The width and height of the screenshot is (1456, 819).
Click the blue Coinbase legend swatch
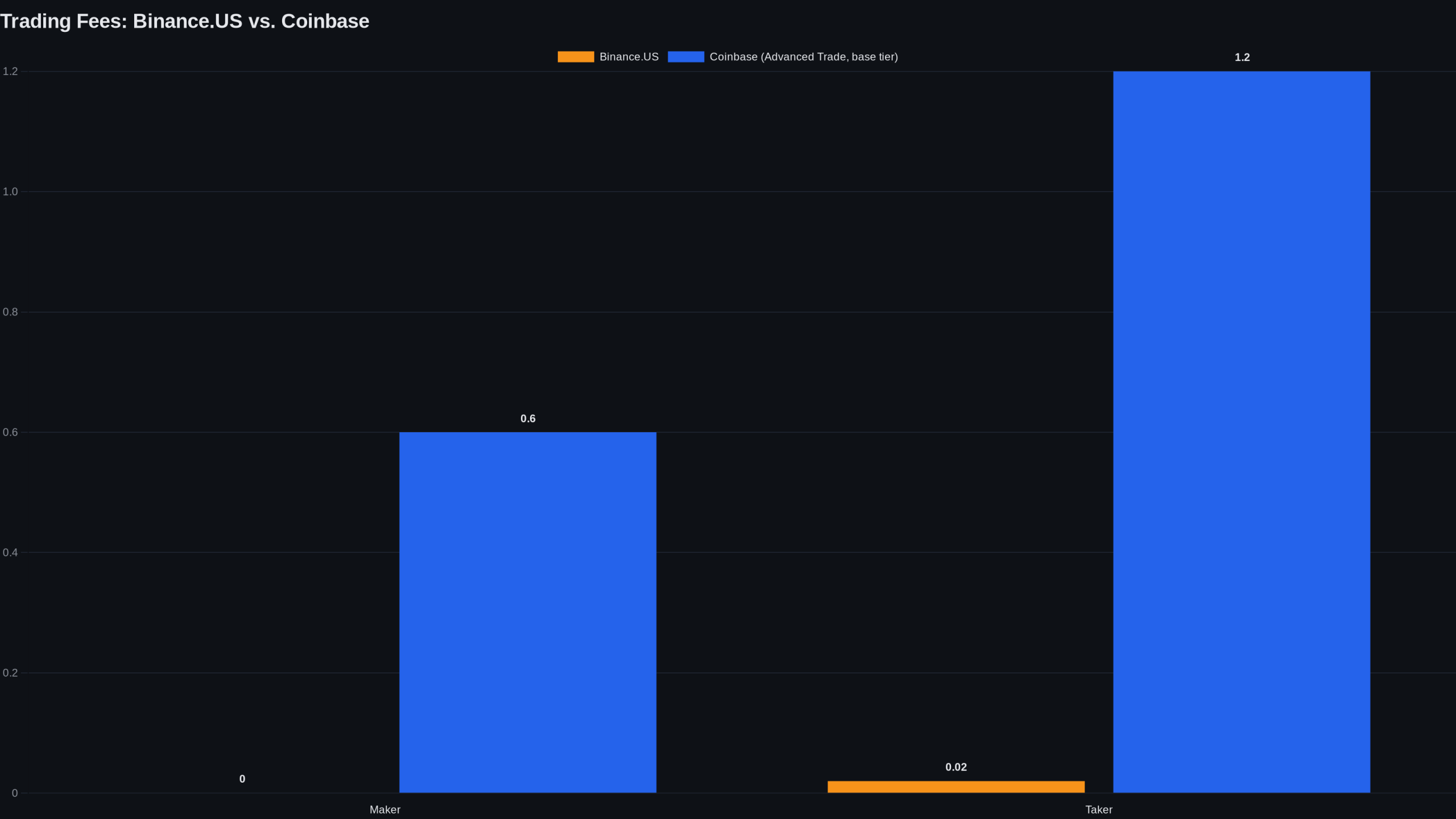point(686,57)
